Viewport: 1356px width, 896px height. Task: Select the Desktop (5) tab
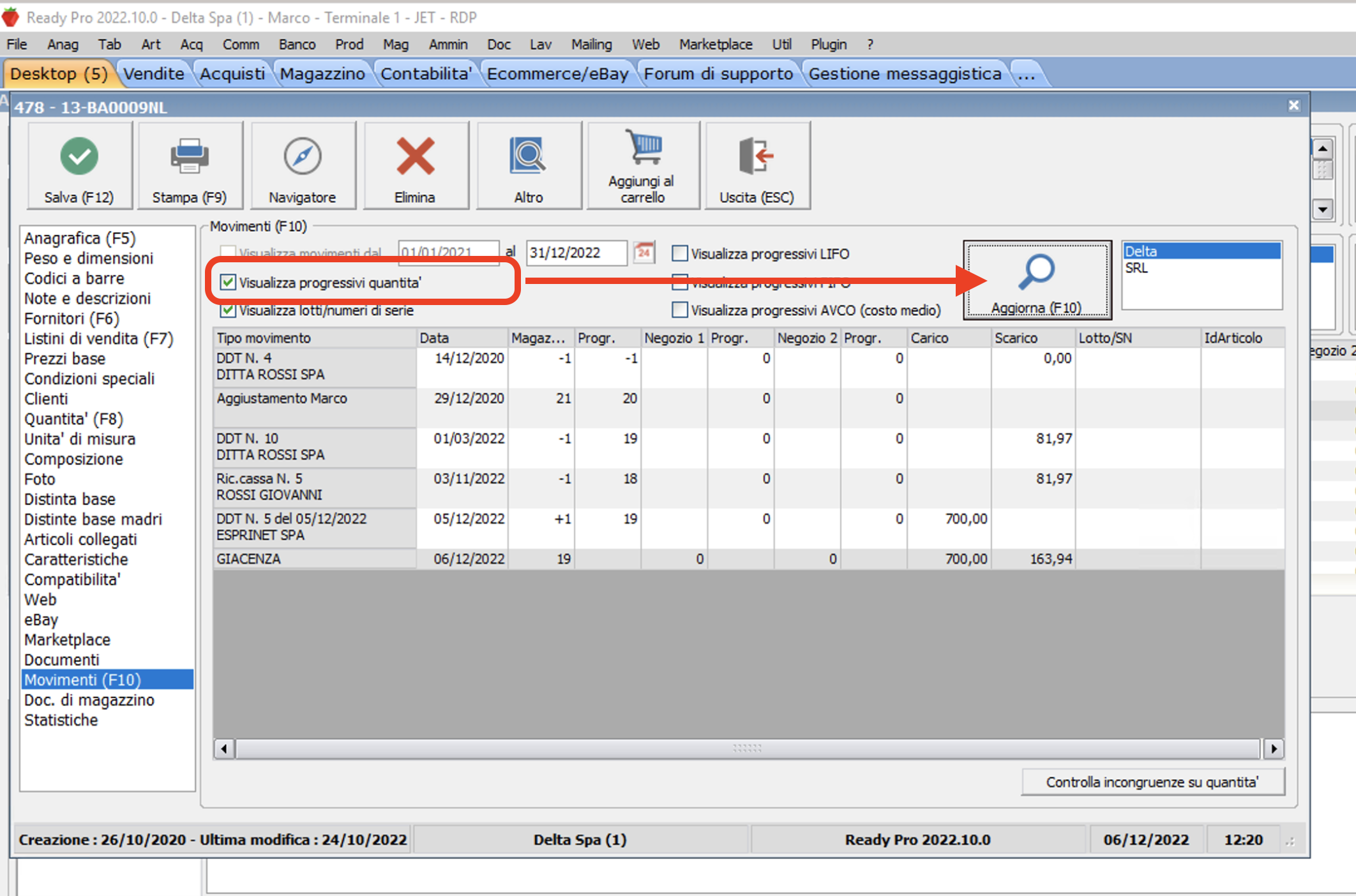click(x=59, y=74)
